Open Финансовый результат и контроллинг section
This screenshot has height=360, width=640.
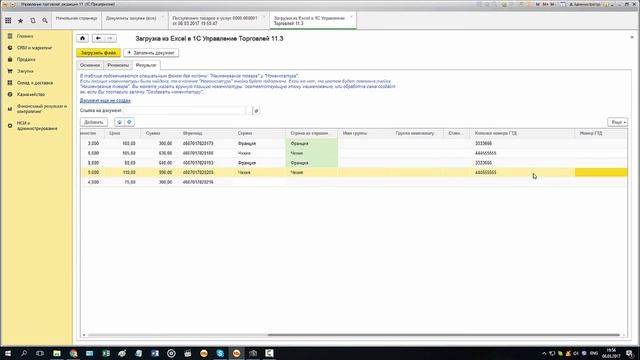[42, 109]
